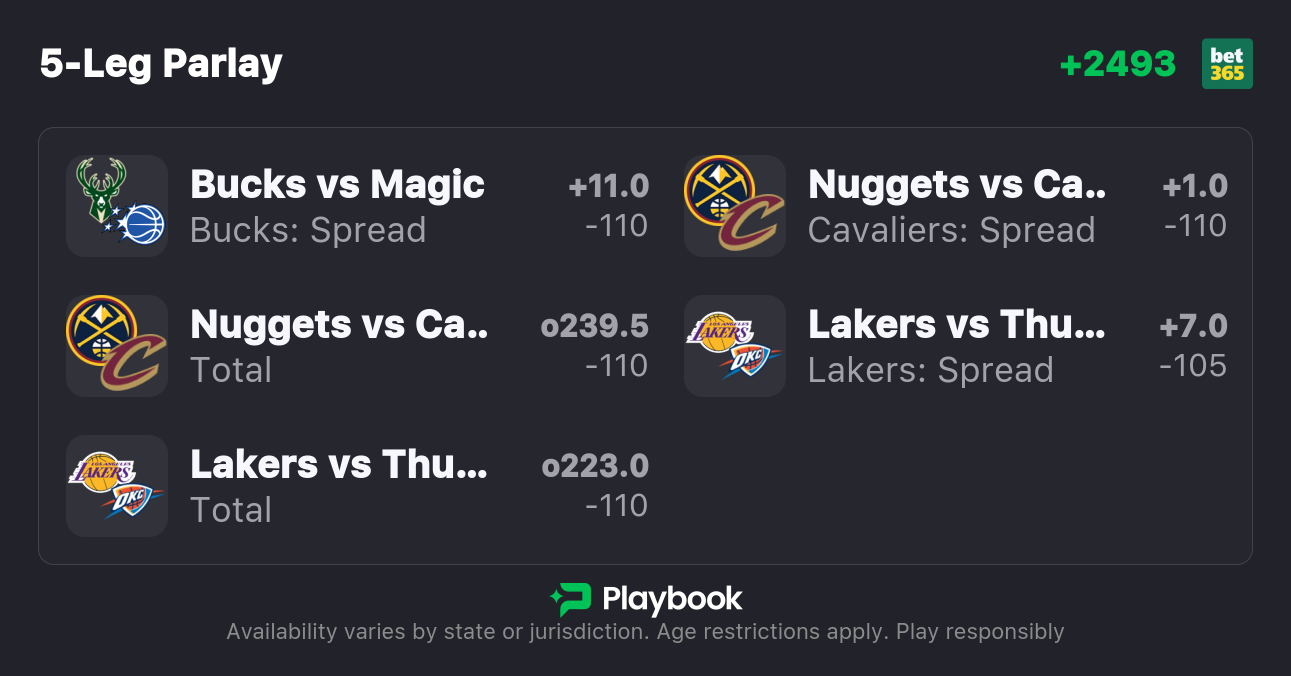Image resolution: width=1291 pixels, height=676 pixels.
Task: Click the Nuggets vs Cavaliers Total matchup logo
Action: [117, 346]
